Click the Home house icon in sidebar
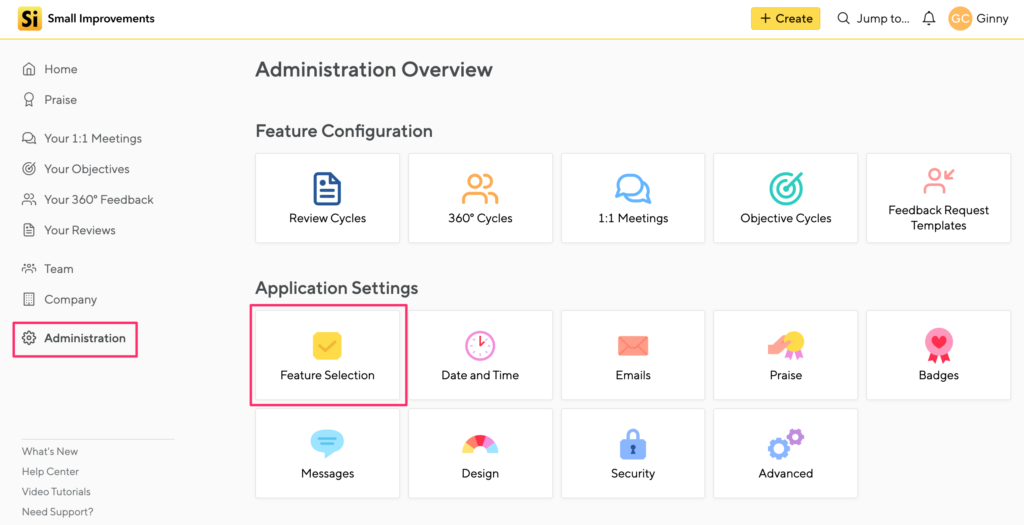This screenshot has height=525, width=1024. click(29, 69)
